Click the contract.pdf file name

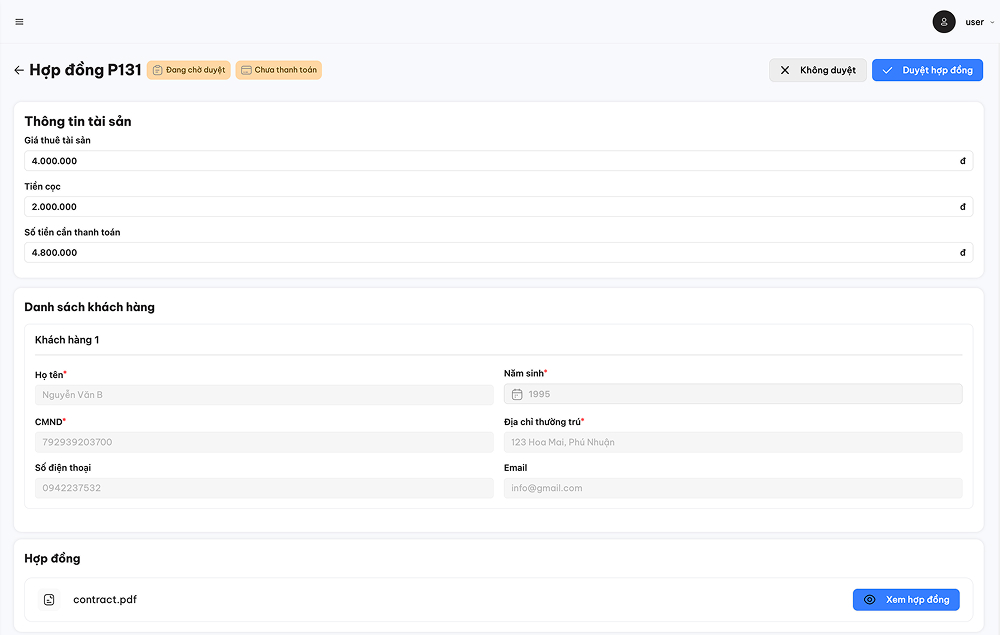pyautogui.click(x=105, y=599)
